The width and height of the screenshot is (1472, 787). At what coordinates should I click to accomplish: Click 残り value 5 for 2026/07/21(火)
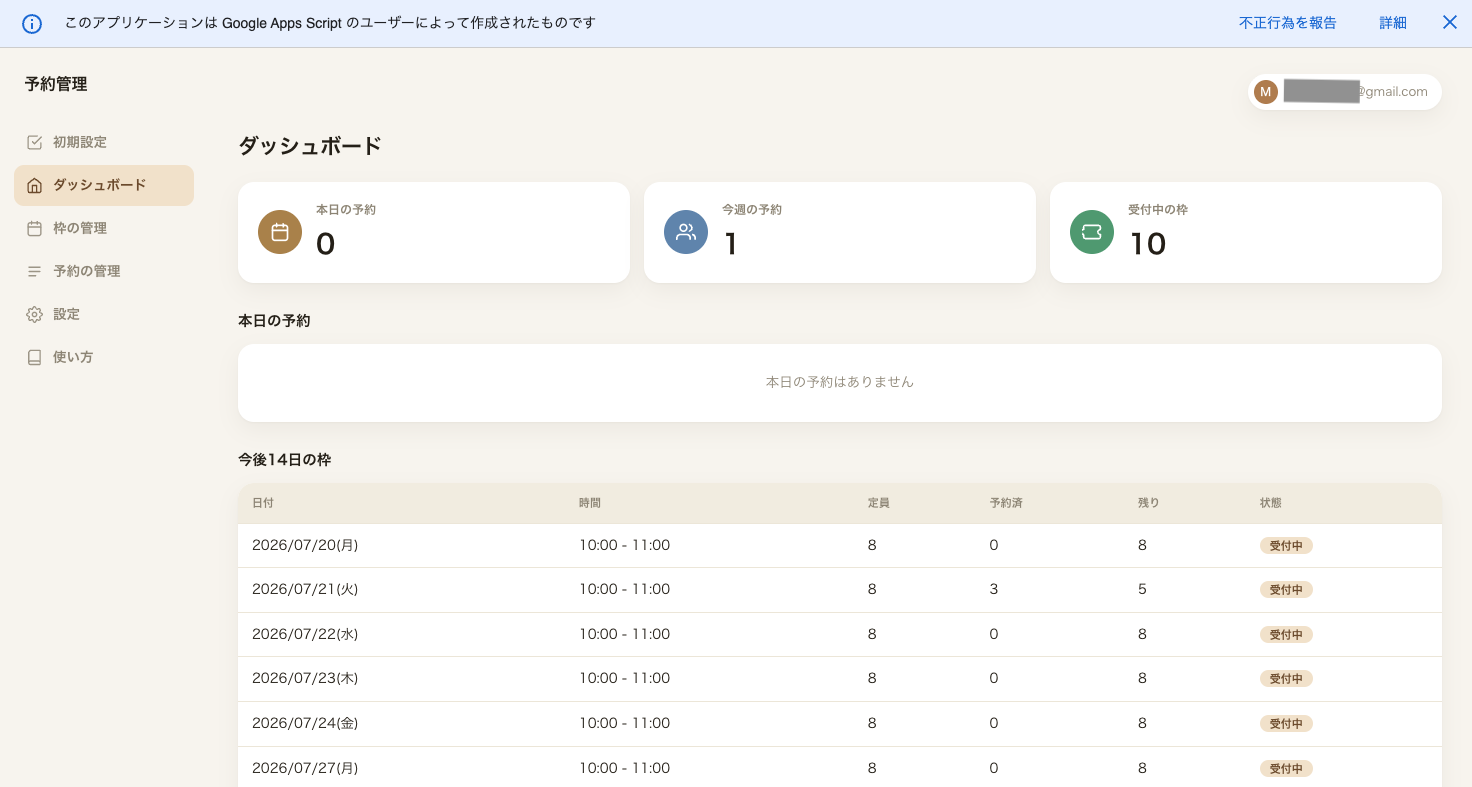tap(1142, 589)
